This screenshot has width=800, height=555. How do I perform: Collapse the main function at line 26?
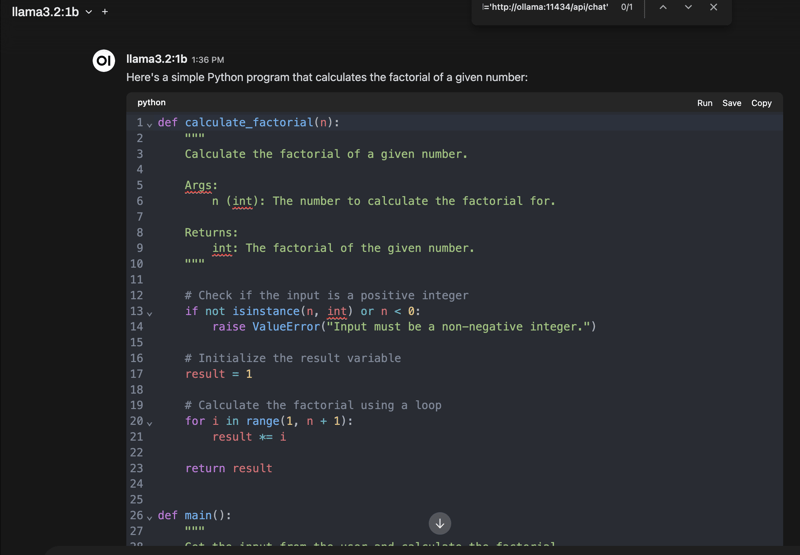(149, 517)
